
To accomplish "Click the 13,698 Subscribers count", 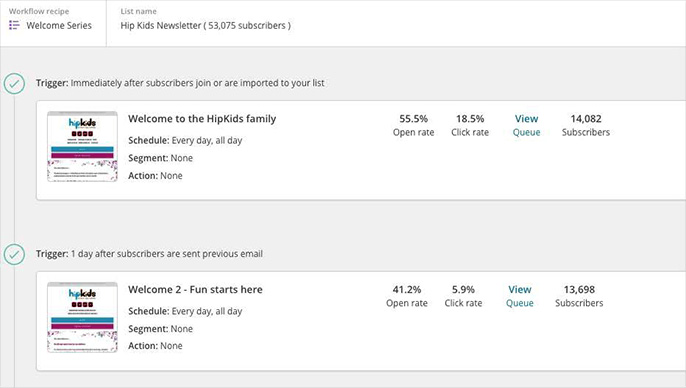I will click(x=579, y=296).
